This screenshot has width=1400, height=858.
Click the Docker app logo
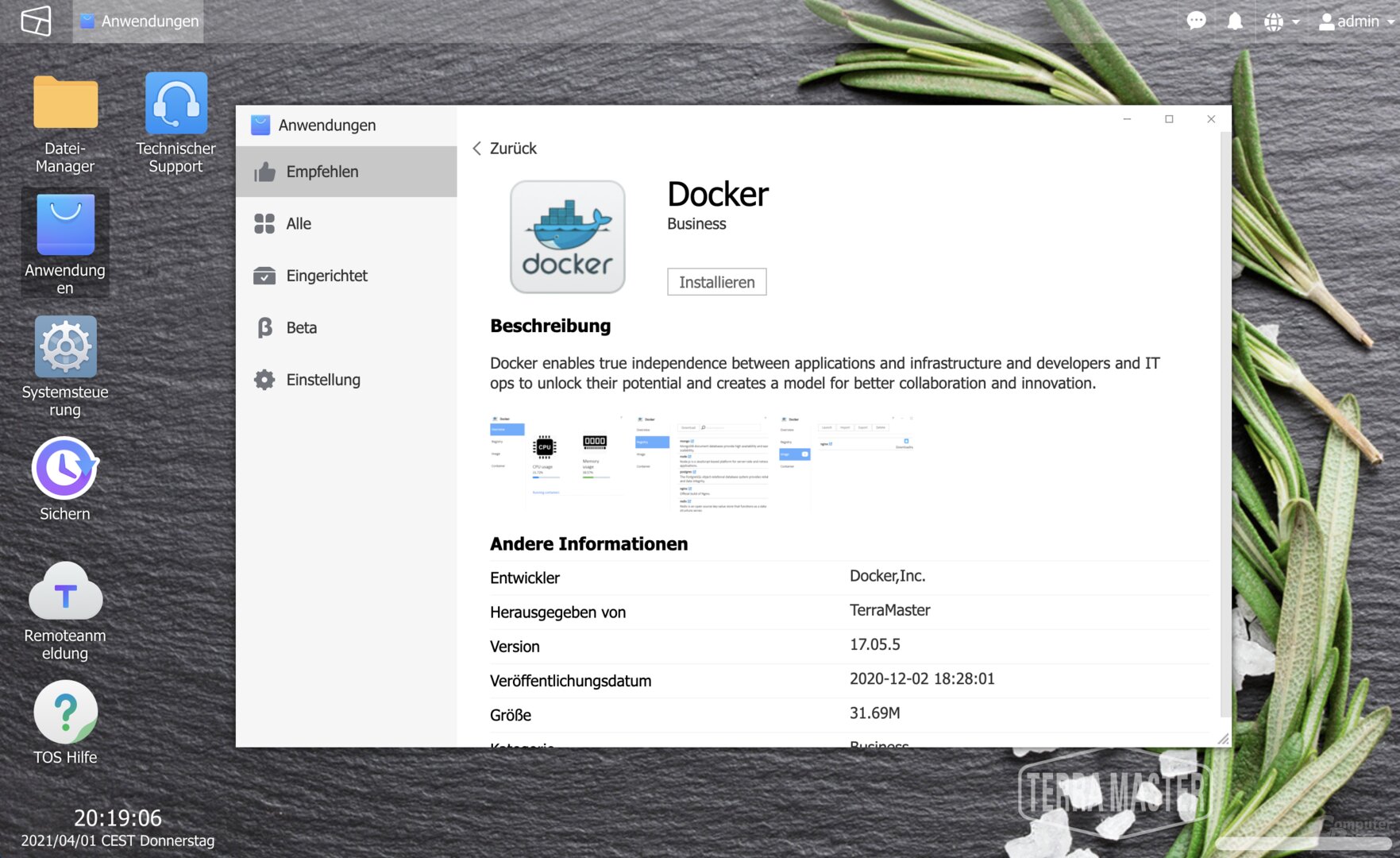(x=567, y=237)
